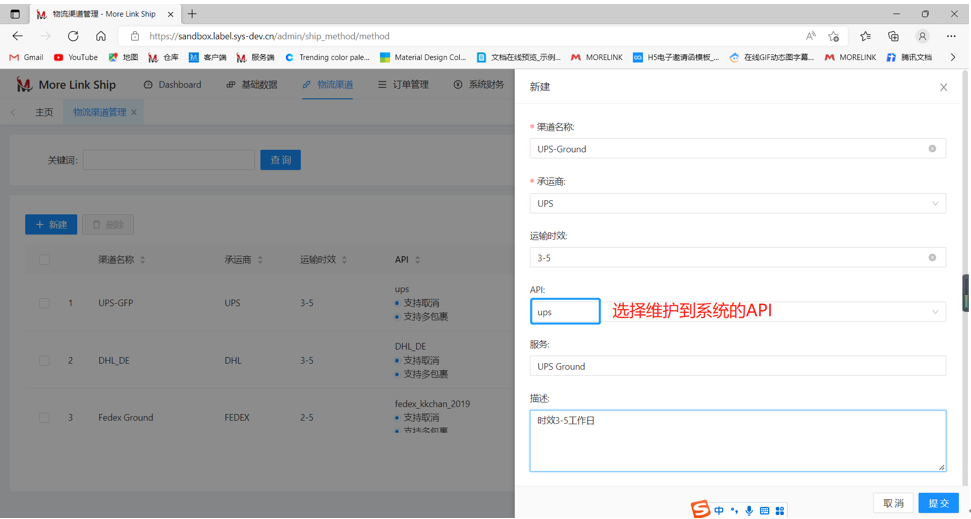This screenshot has height=519, width=971.
Task: Clear the shipping time 3-5 field icon
Action: tap(932, 258)
